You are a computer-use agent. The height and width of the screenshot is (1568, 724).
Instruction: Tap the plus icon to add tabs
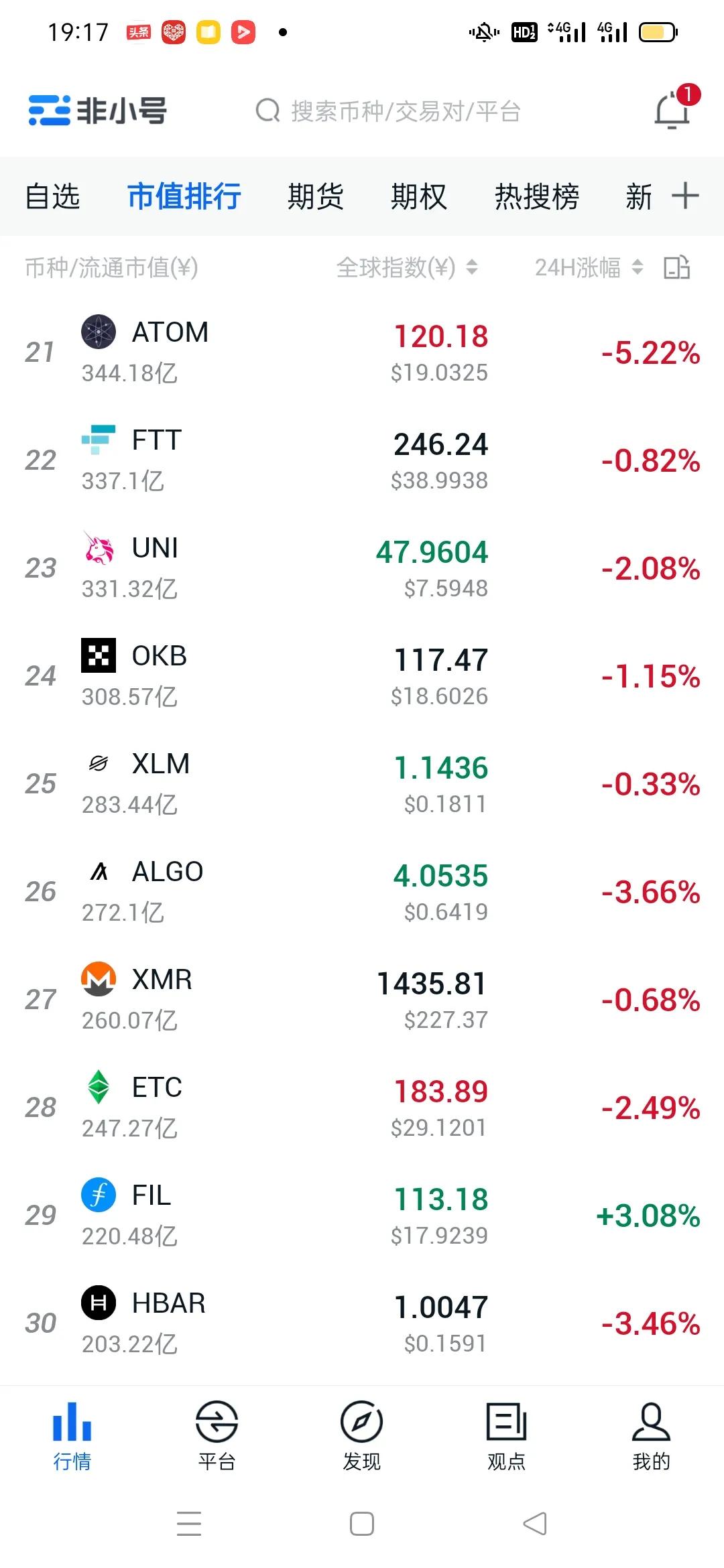tap(685, 196)
